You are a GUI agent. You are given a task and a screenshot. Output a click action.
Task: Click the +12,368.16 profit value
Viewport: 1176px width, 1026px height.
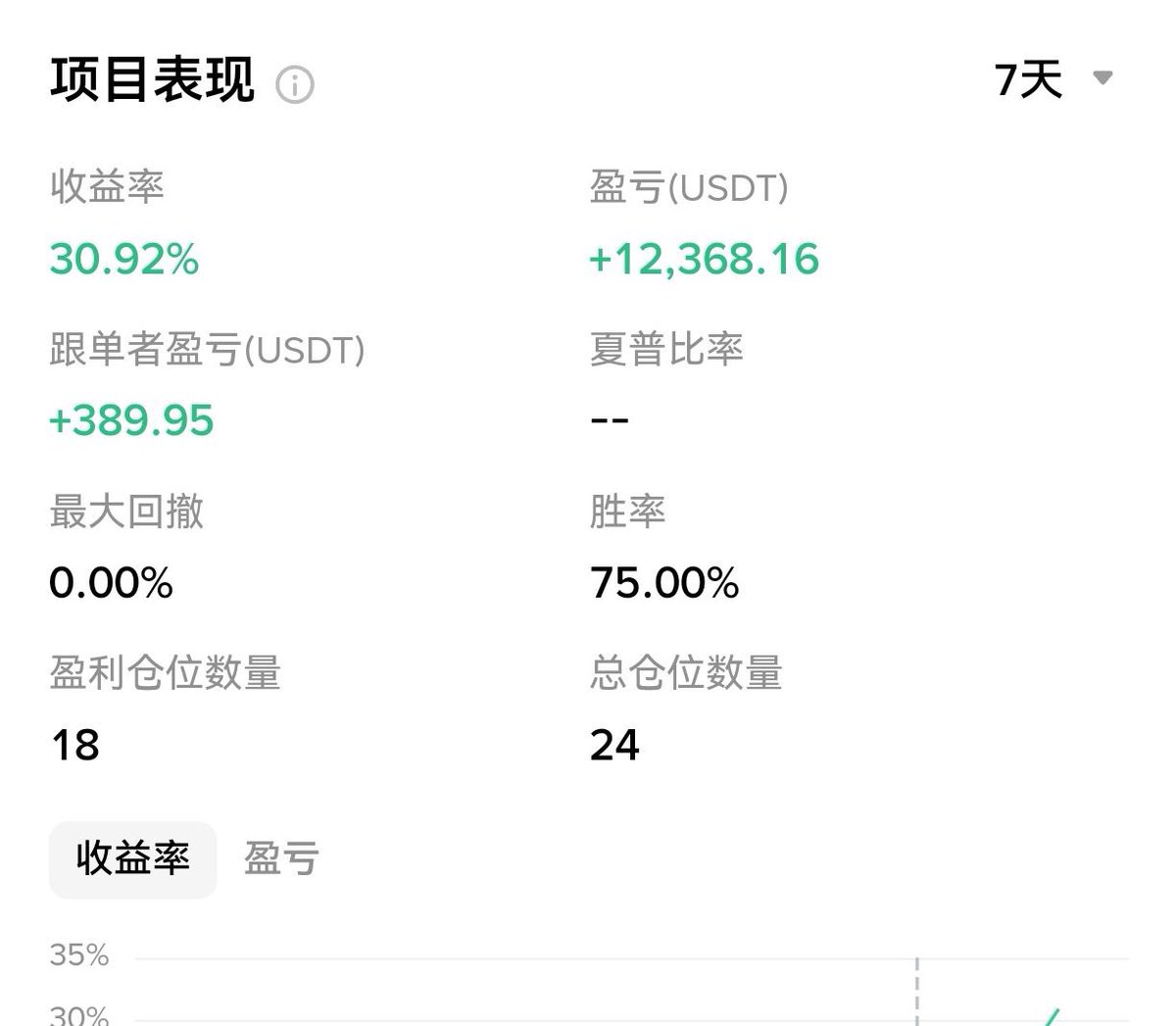(704, 260)
